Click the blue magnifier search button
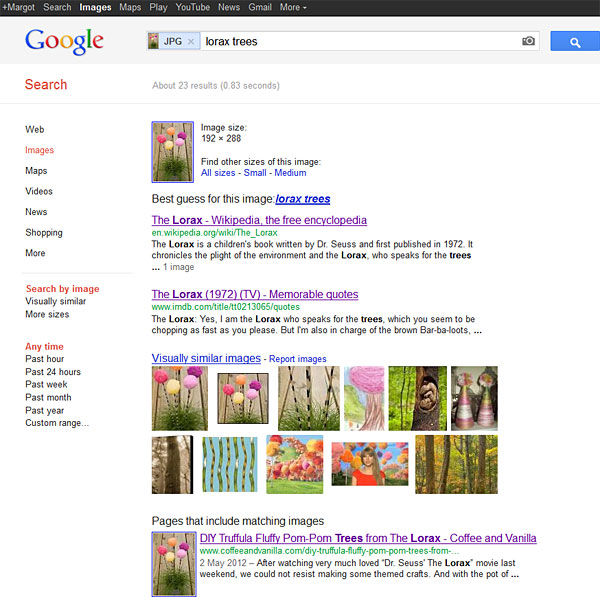 pyautogui.click(x=575, y=41)
